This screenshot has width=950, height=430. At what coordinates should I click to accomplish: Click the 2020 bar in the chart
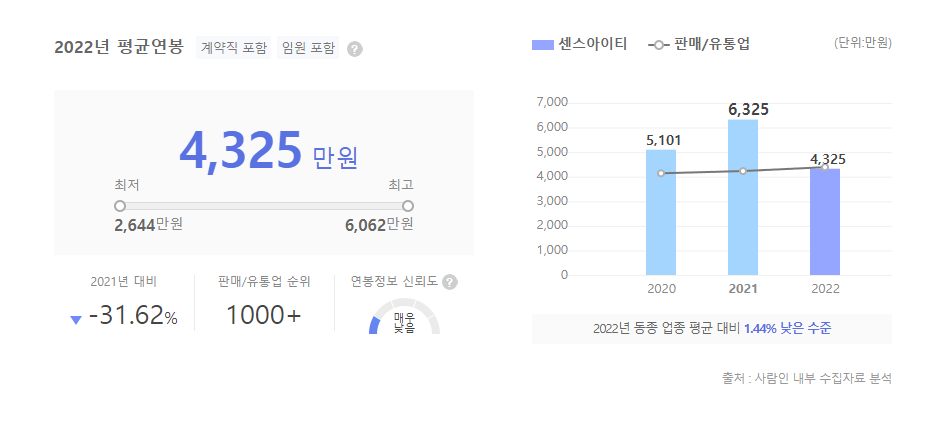[661, 213]
